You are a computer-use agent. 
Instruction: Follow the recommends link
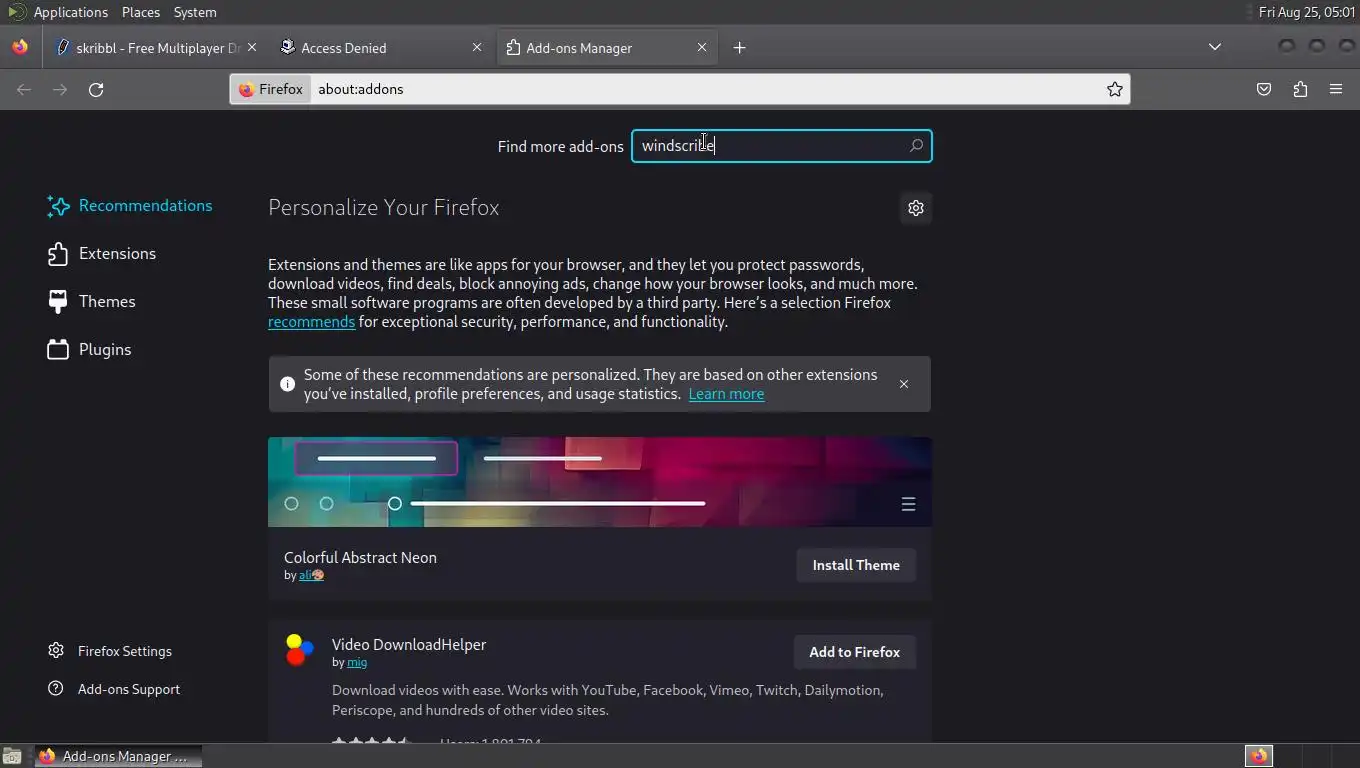[x=311, y=322]
